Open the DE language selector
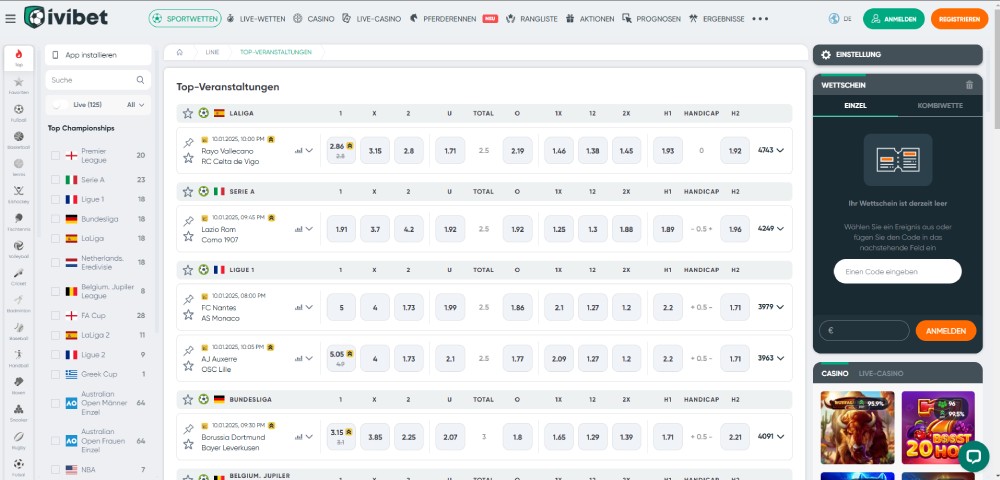The width and height of the screenshot is (1000, 480). pyautogui.click(x=840, y=18)
